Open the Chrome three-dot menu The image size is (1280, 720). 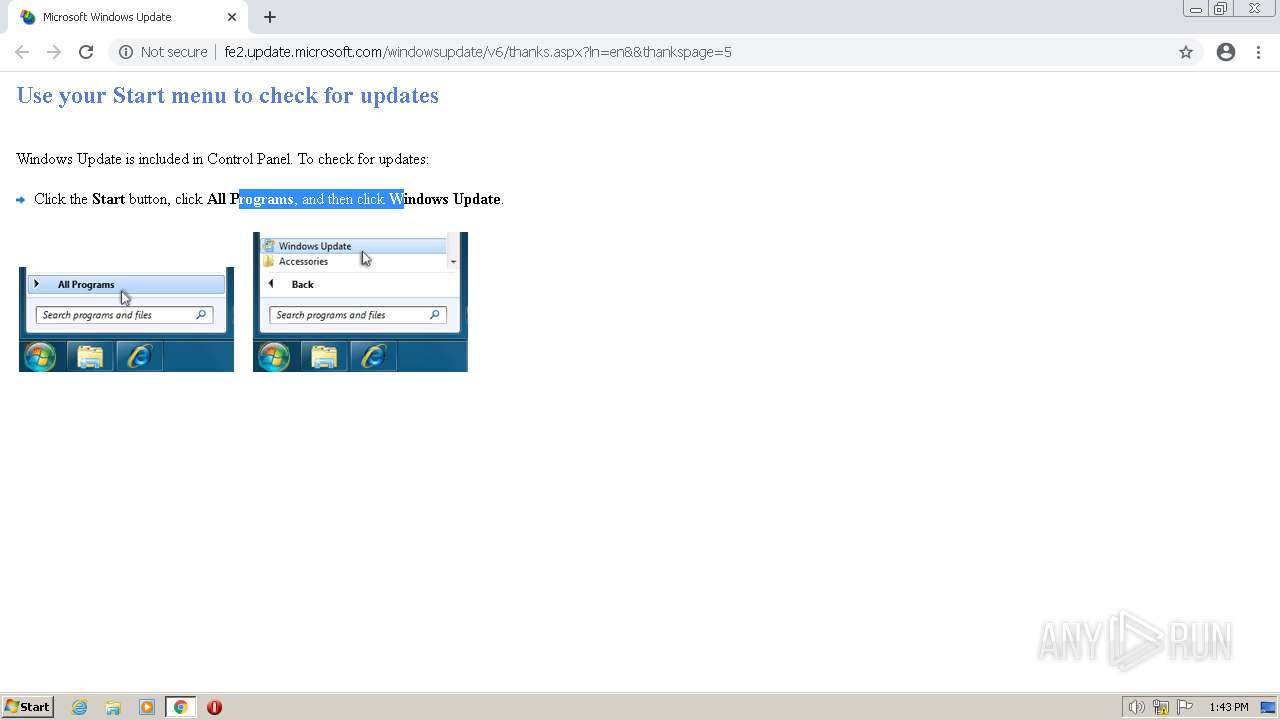(x=1258, y=52)
